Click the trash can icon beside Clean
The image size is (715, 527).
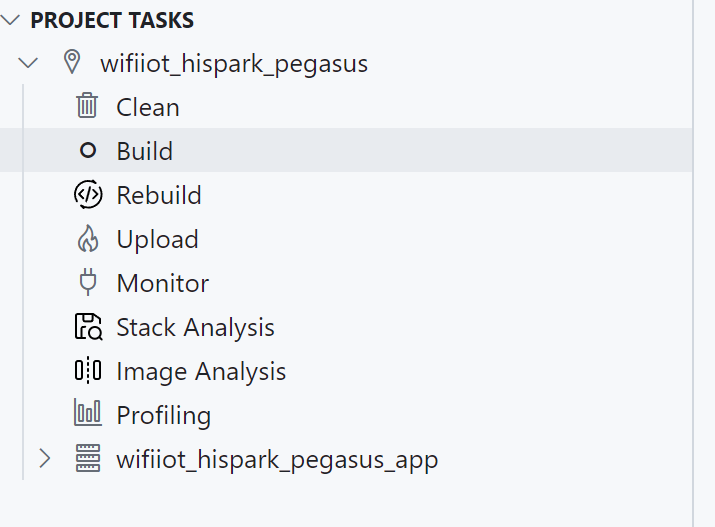point(87,106)
